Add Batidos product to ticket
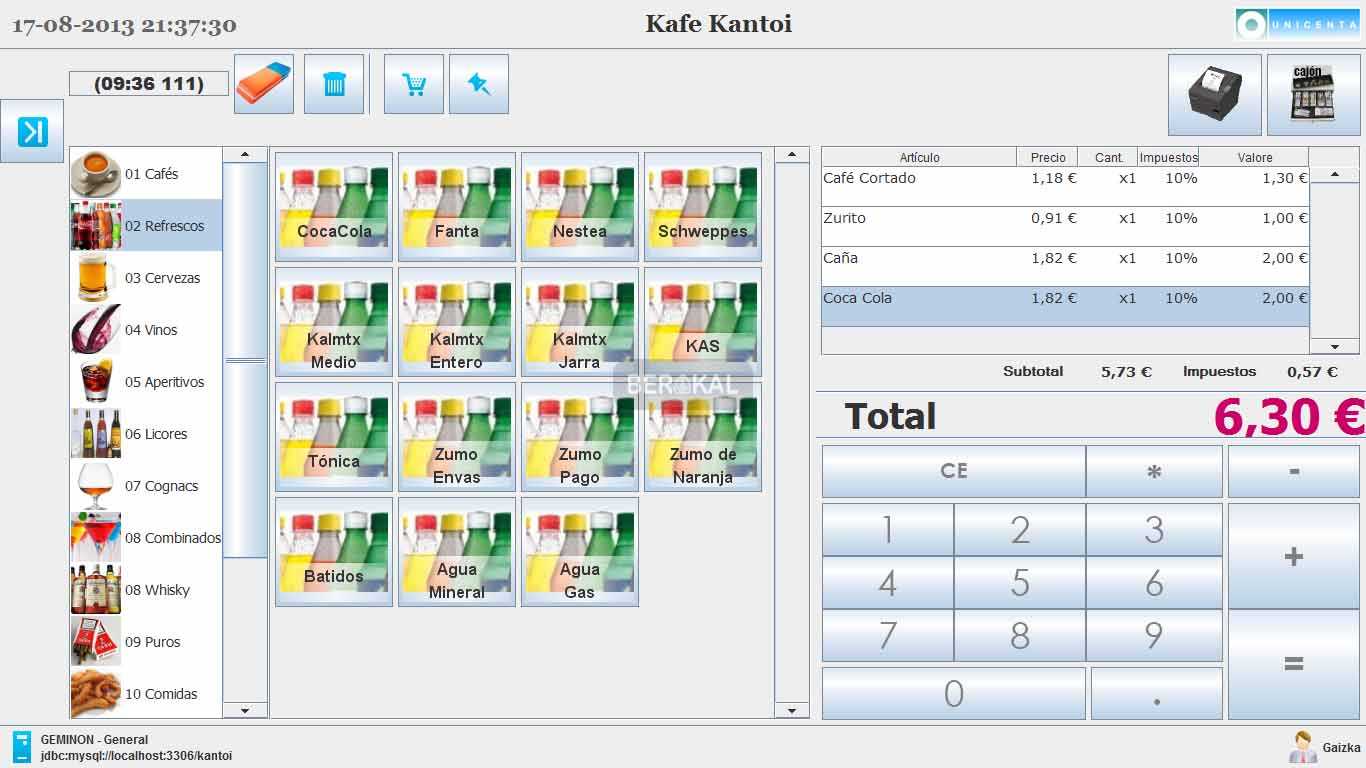Image resolution: width=1366 pixels, height=768 pixels. pyautogui.click(x=334, y=552)
